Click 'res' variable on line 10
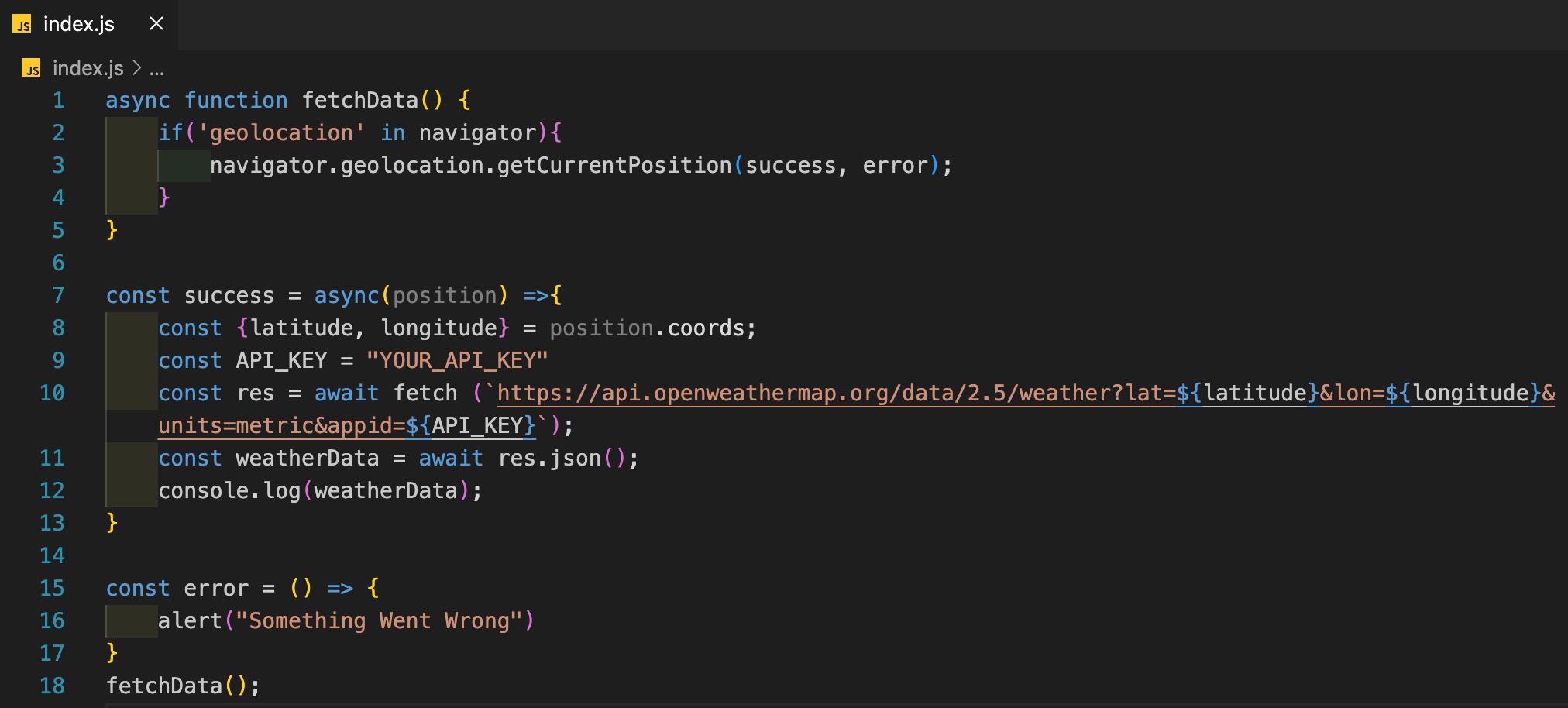The width and height of the screenshot is (1568, 708). click(255, 394)
